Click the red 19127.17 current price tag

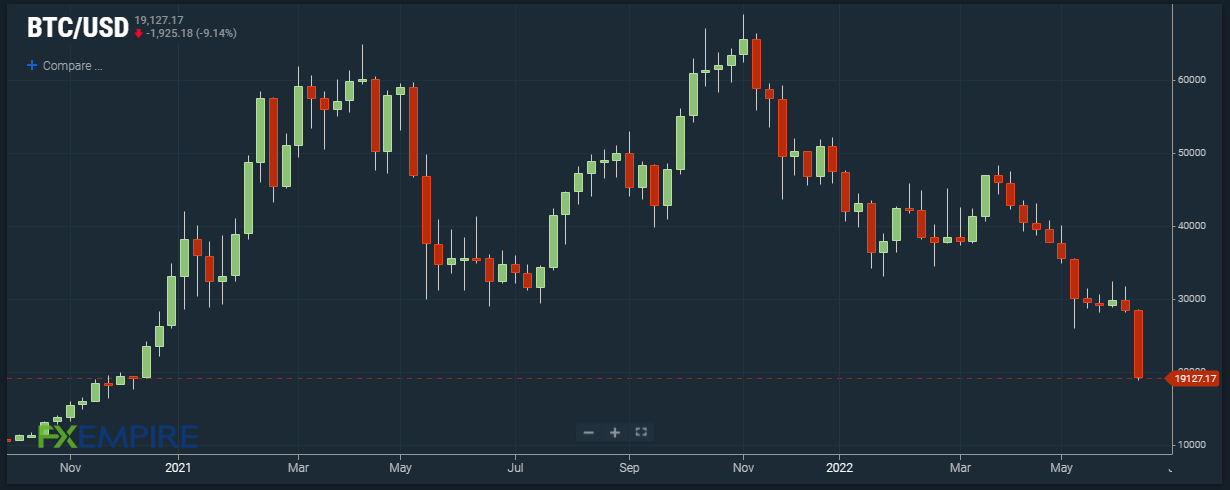click(1193, 378)
